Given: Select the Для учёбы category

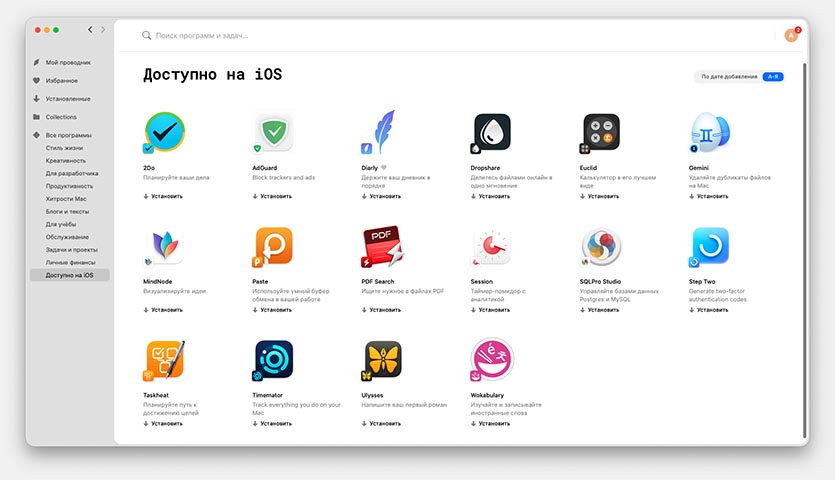Looking at the screenshot, I should (x=61, y=224).
